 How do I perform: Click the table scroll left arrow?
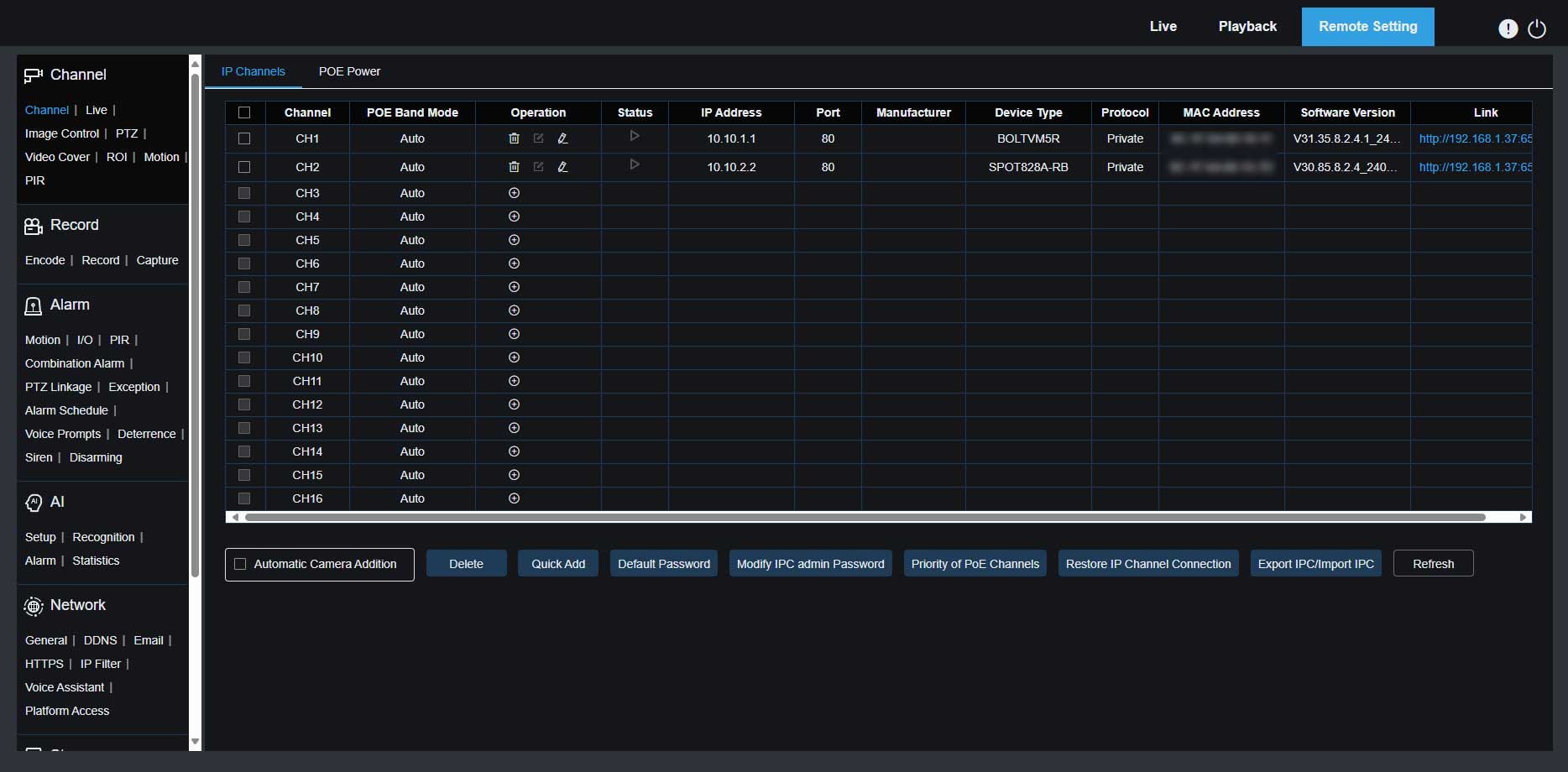pyautogui.click(x=235, y=517)
